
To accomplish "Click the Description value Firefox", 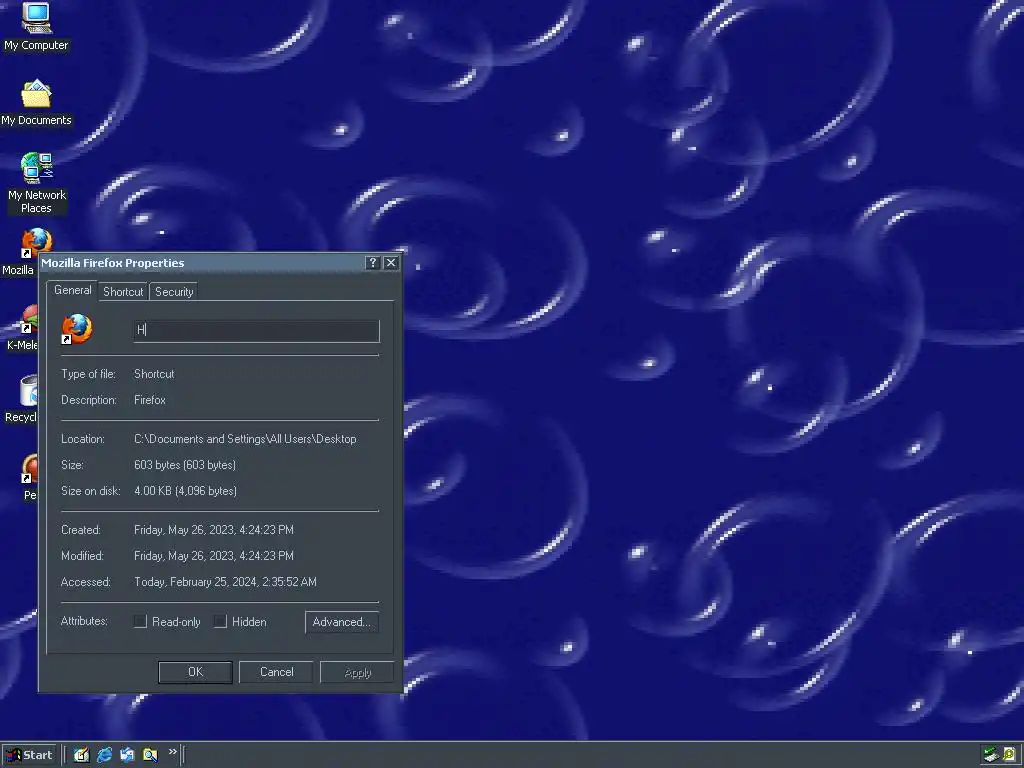I will [x=150, y=400].
